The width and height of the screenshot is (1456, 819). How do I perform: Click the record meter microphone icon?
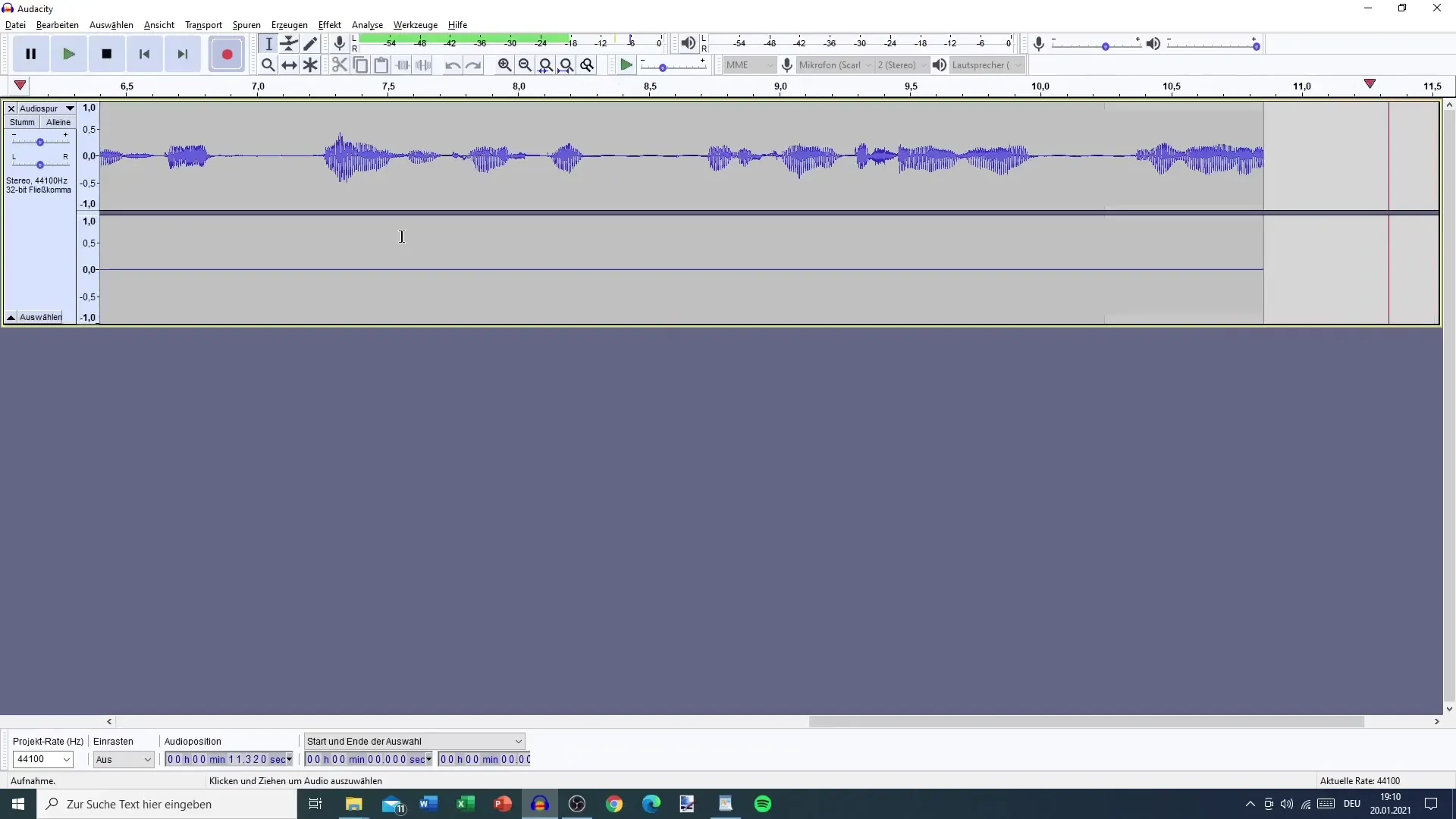coord(340,43)
